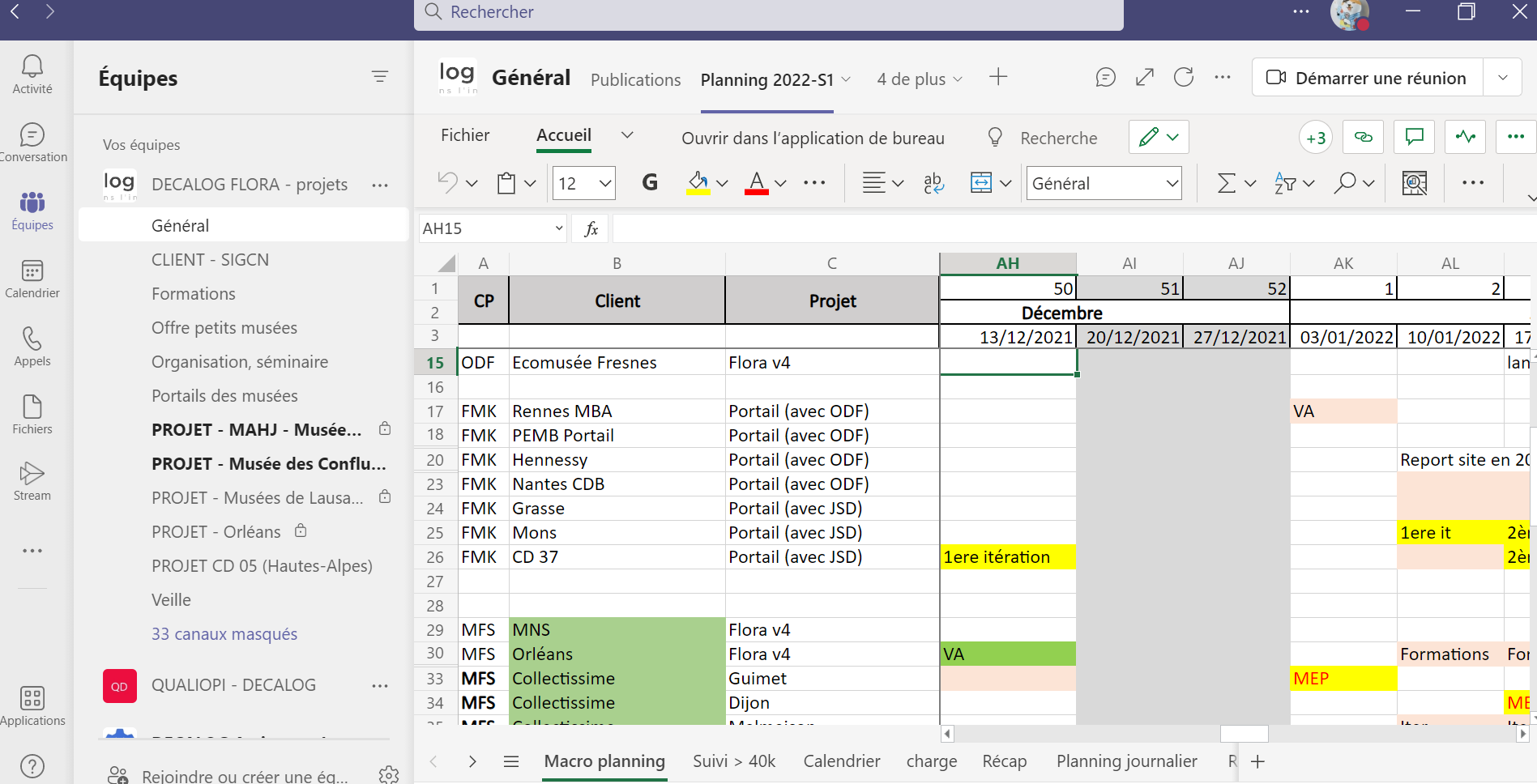This screenshot has width=1537, height=784.
Task: Click the paste clipboard icon
Action: (x=506, y=183)
